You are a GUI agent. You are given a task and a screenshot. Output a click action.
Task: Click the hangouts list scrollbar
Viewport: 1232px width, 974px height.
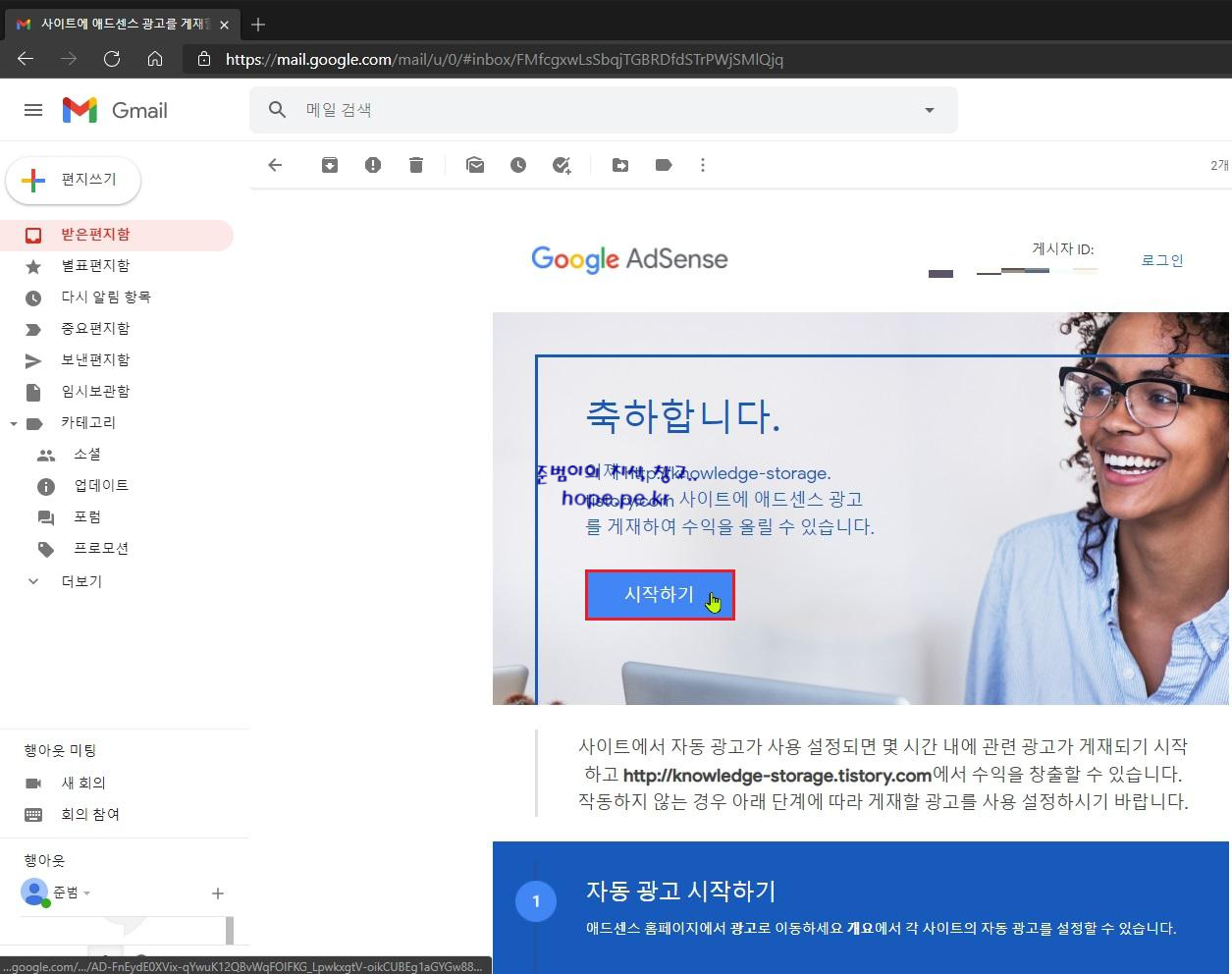(230, 930)
